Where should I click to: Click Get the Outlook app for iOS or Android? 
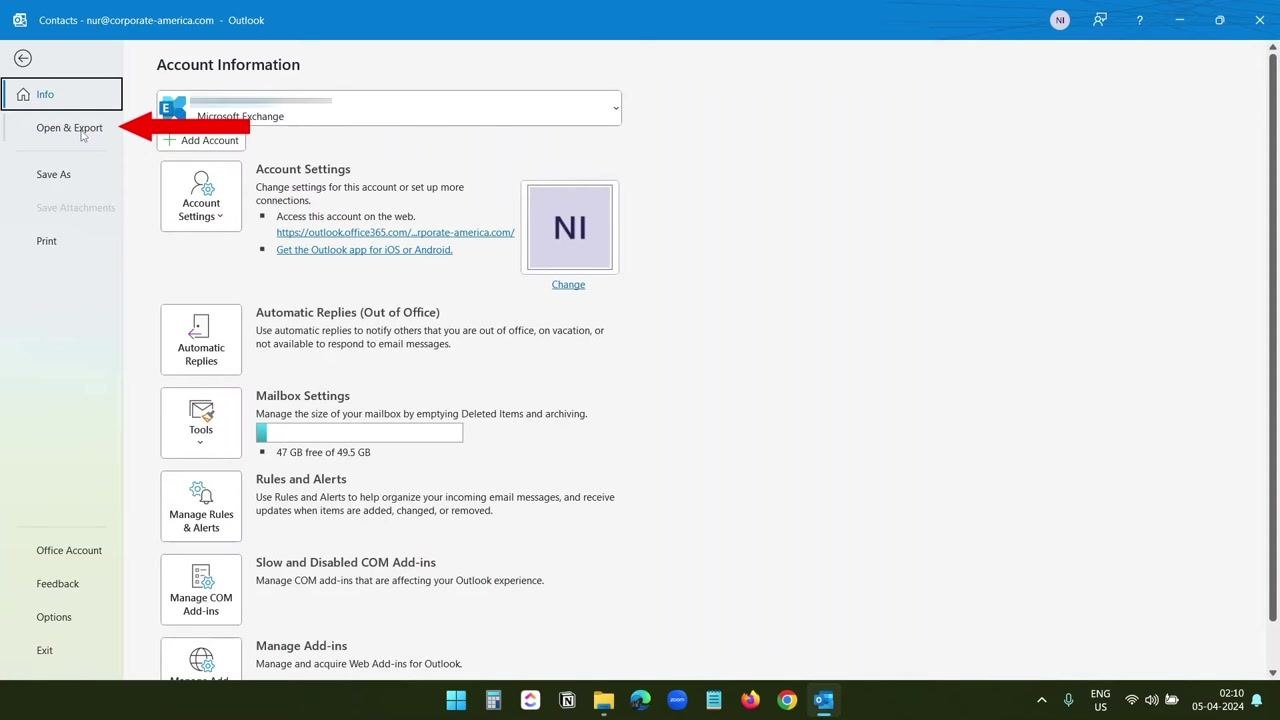364,250
